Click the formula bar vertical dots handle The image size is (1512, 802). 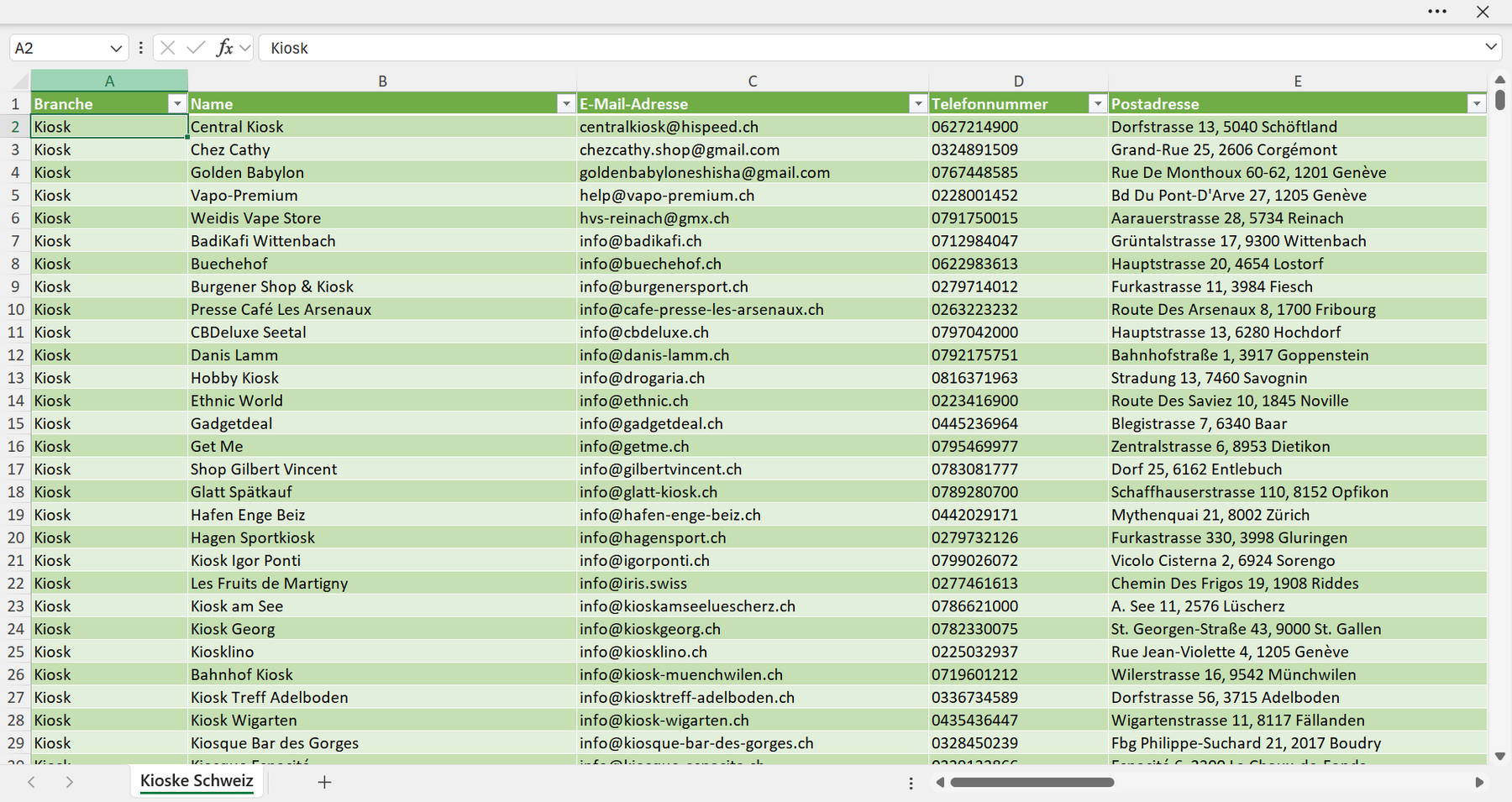pyautogui.click(x=140, y=48)
